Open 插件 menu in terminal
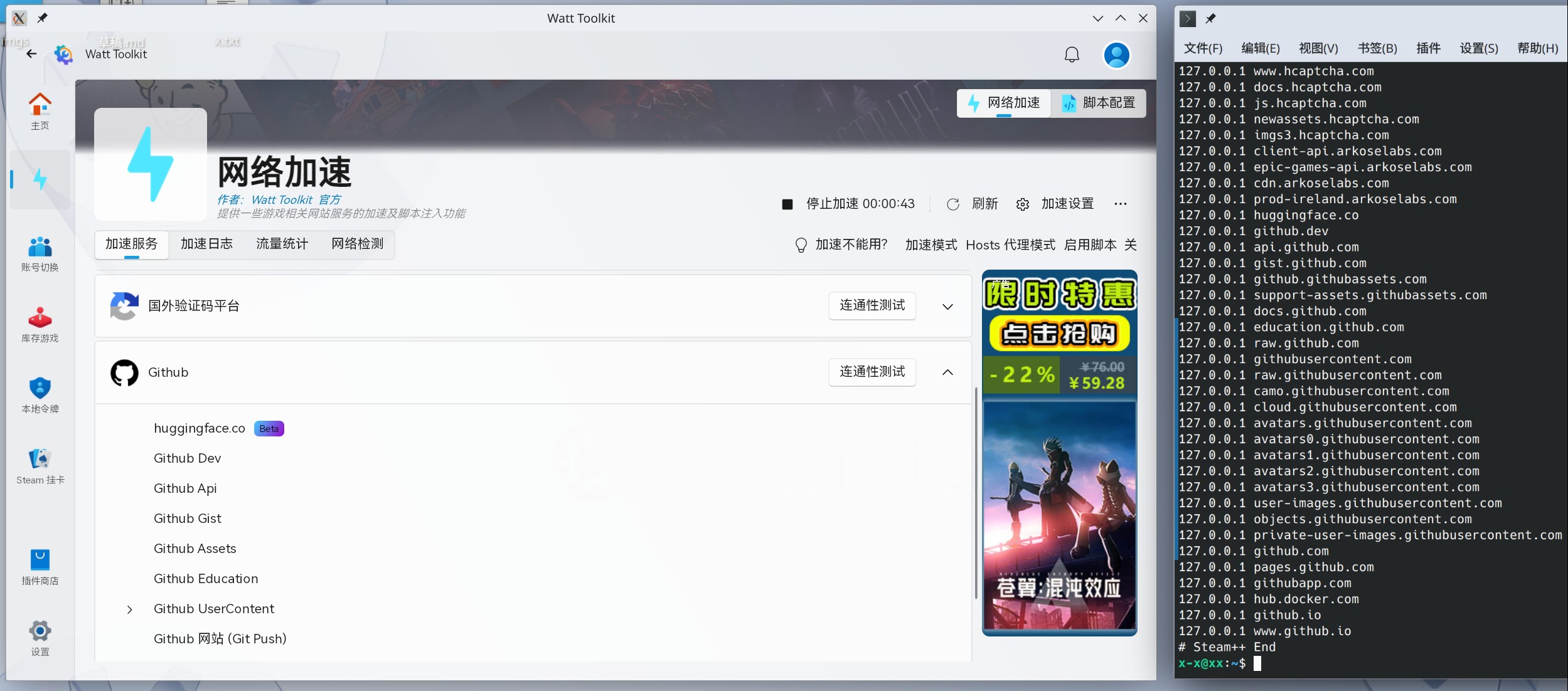 1428,48
